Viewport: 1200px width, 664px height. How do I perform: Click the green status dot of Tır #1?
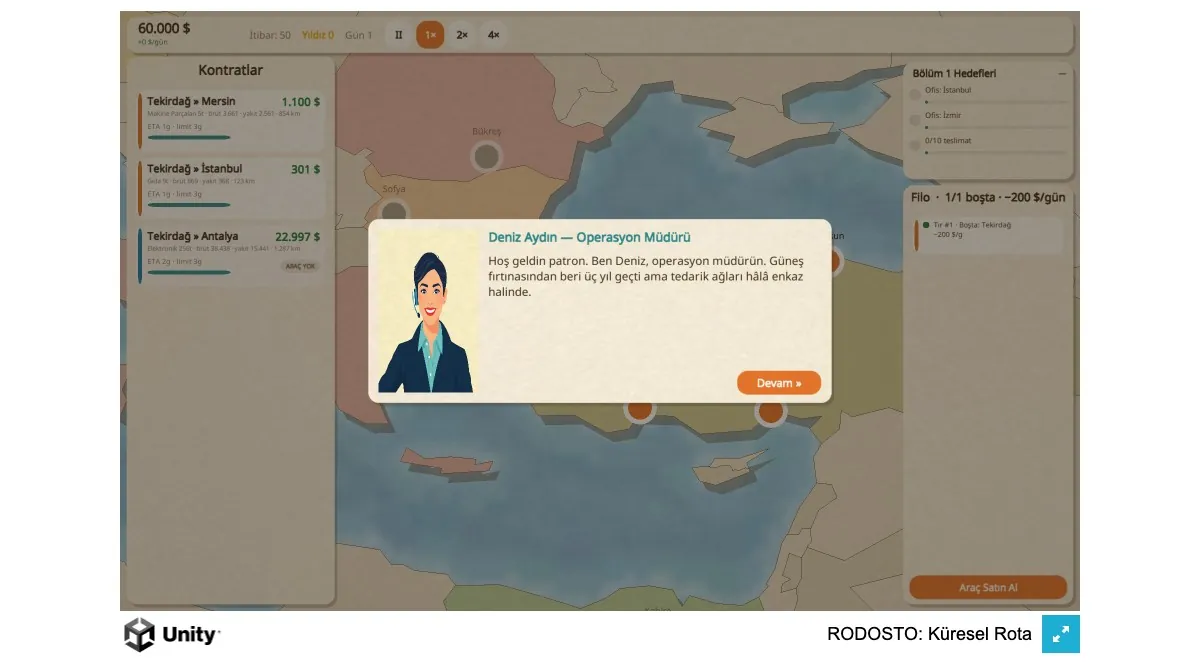click(x=926, y=225)
